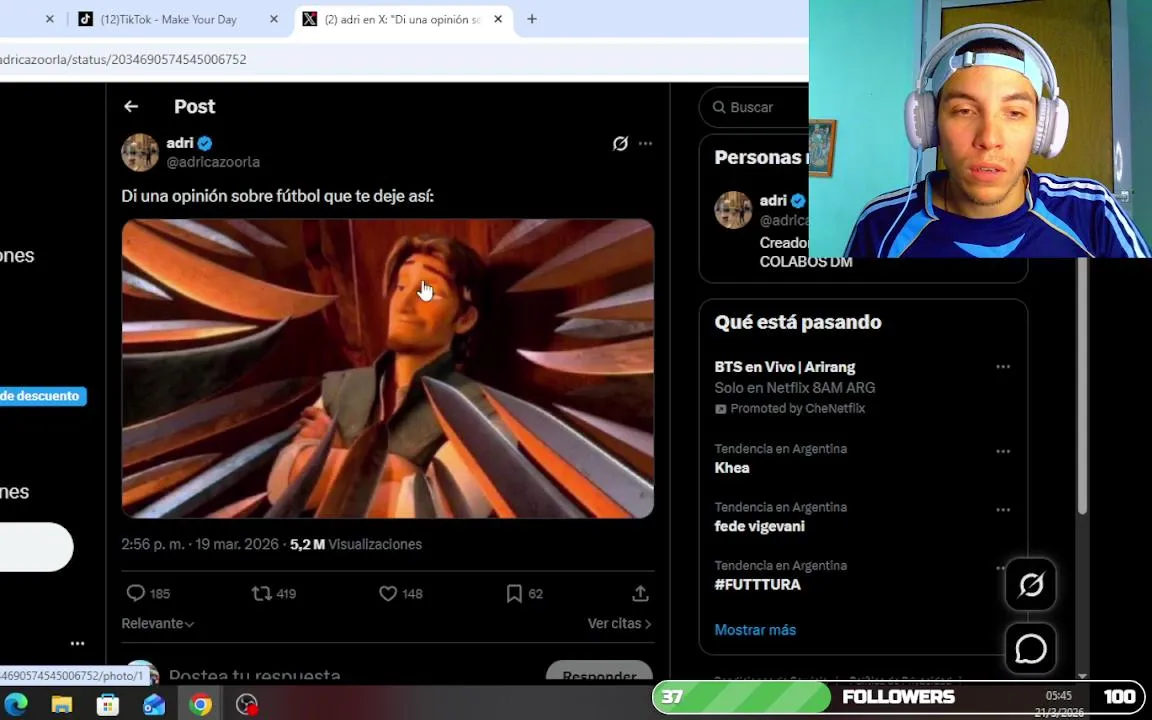
Task: Like the post with 148 likes
Action: coord(388,593)
